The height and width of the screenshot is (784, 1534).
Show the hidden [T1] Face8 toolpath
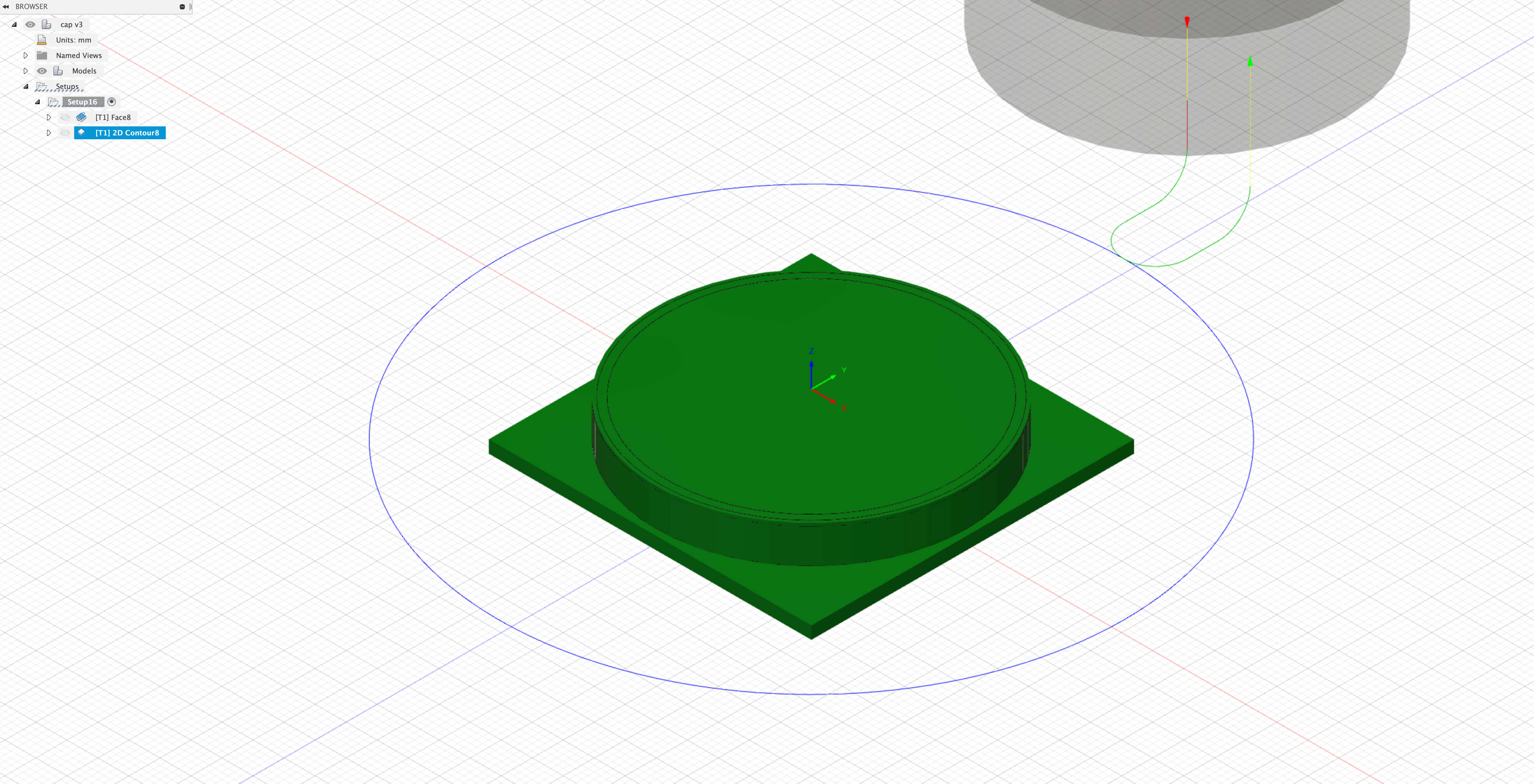click(65, 117)
